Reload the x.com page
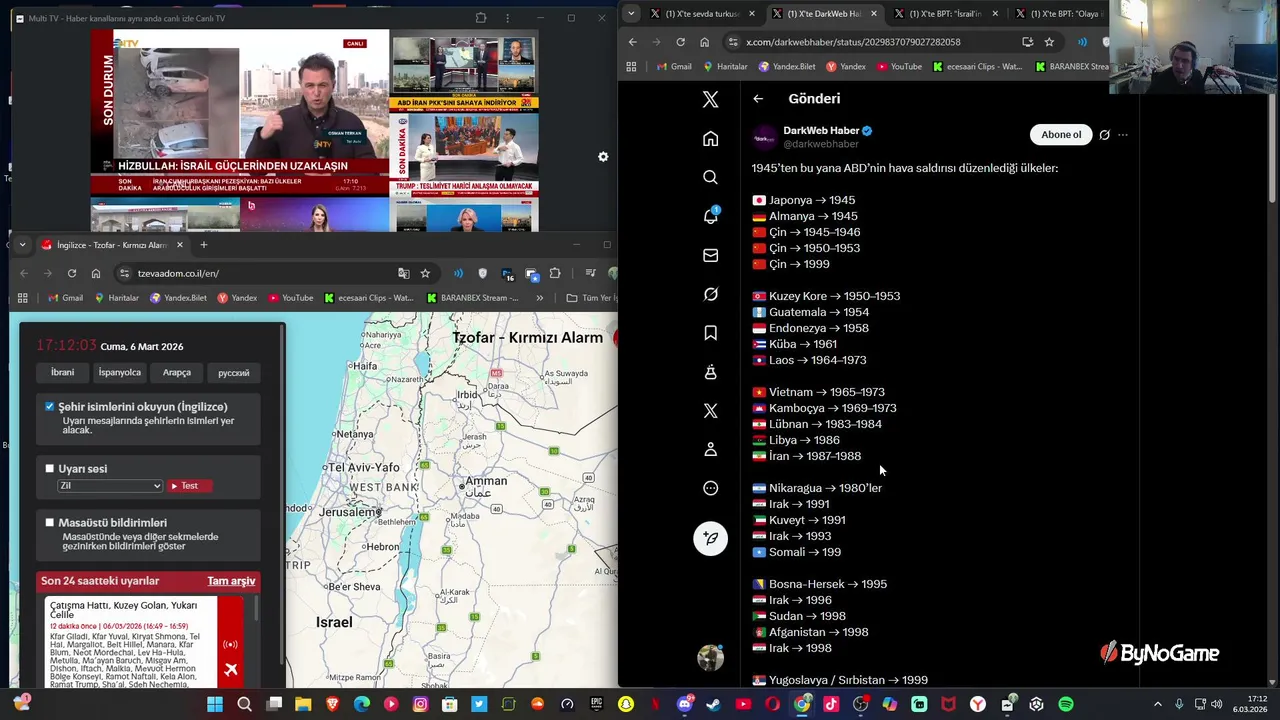Screen dimensions: 1280x720 (x=680, y=42)
